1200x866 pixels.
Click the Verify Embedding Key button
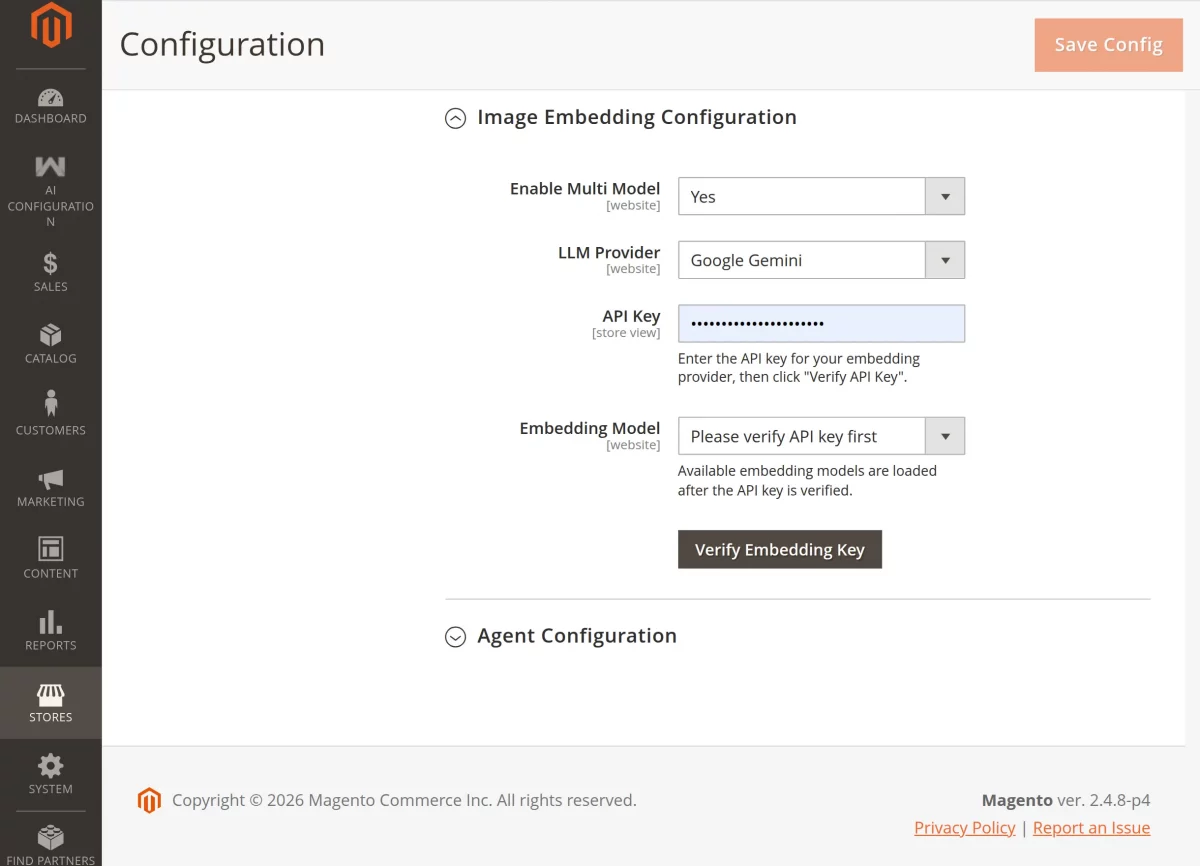coord(780,549)
